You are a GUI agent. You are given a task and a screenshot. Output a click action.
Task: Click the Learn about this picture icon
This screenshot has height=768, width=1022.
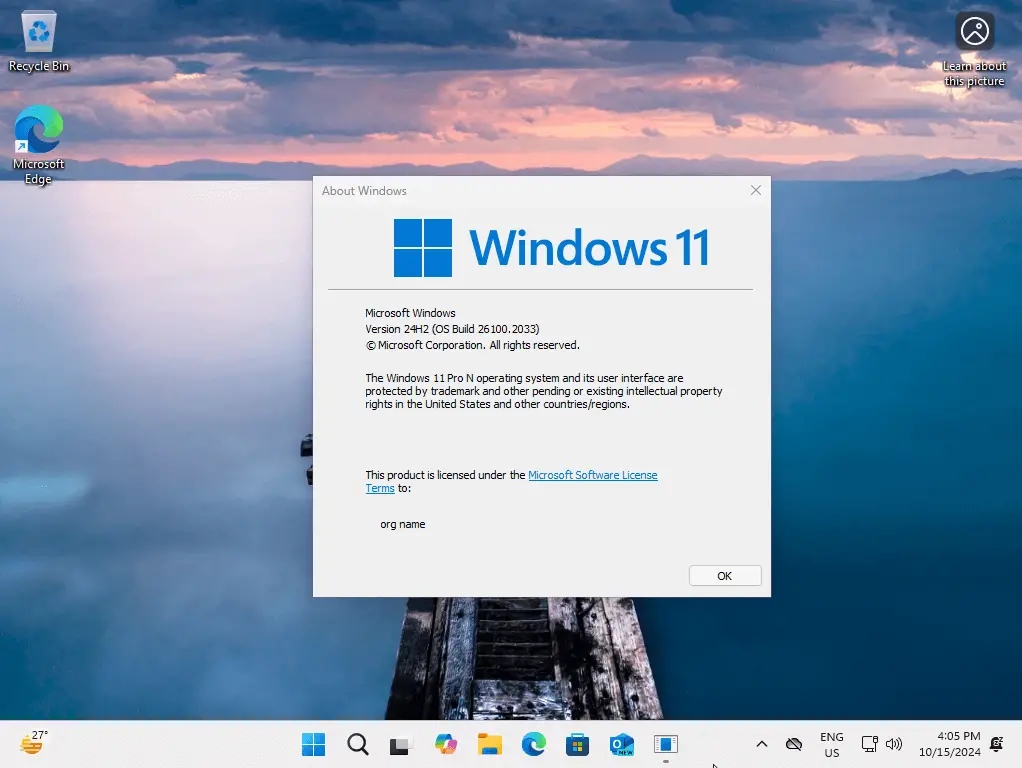[974, 50]
